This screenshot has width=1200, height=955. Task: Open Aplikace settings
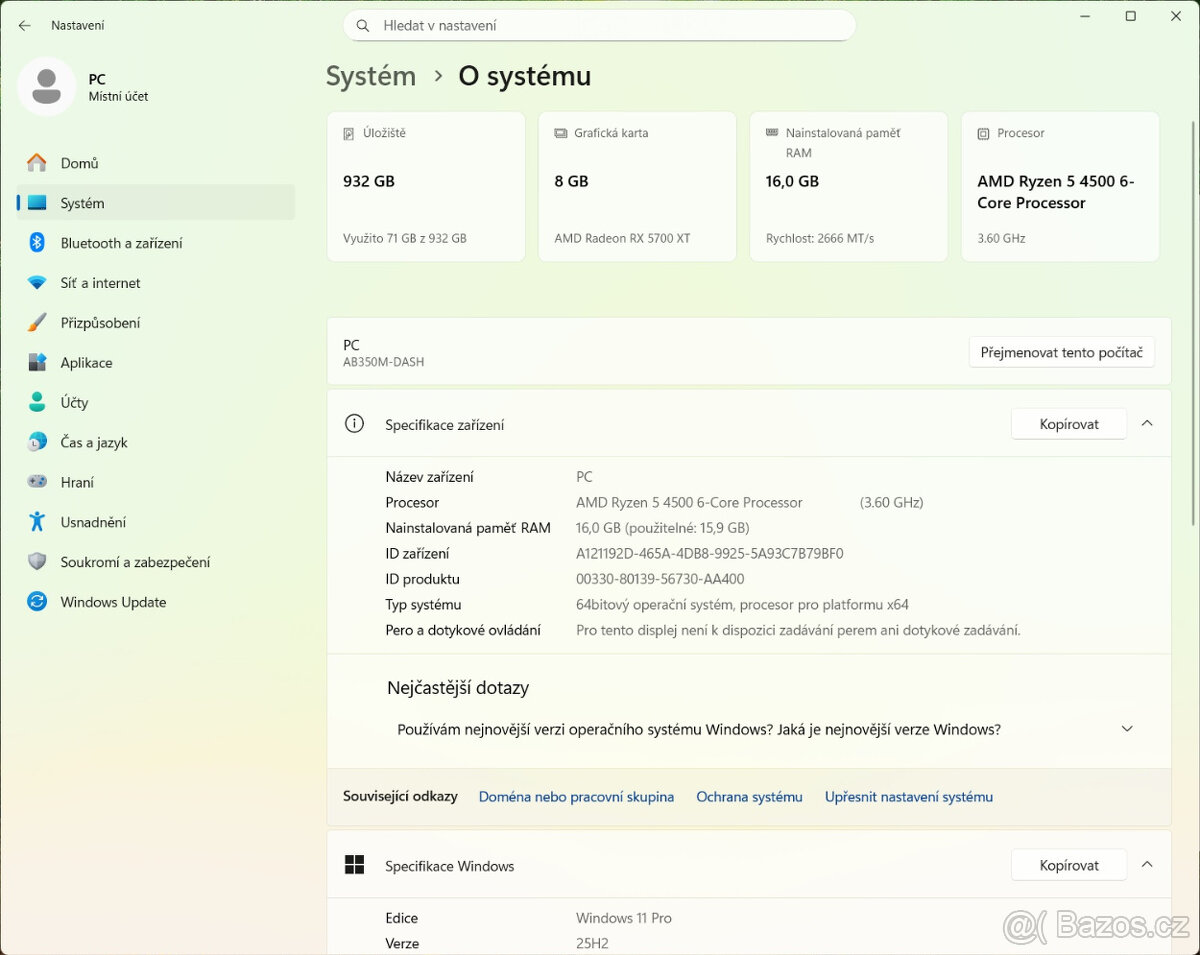pos(86,362)
